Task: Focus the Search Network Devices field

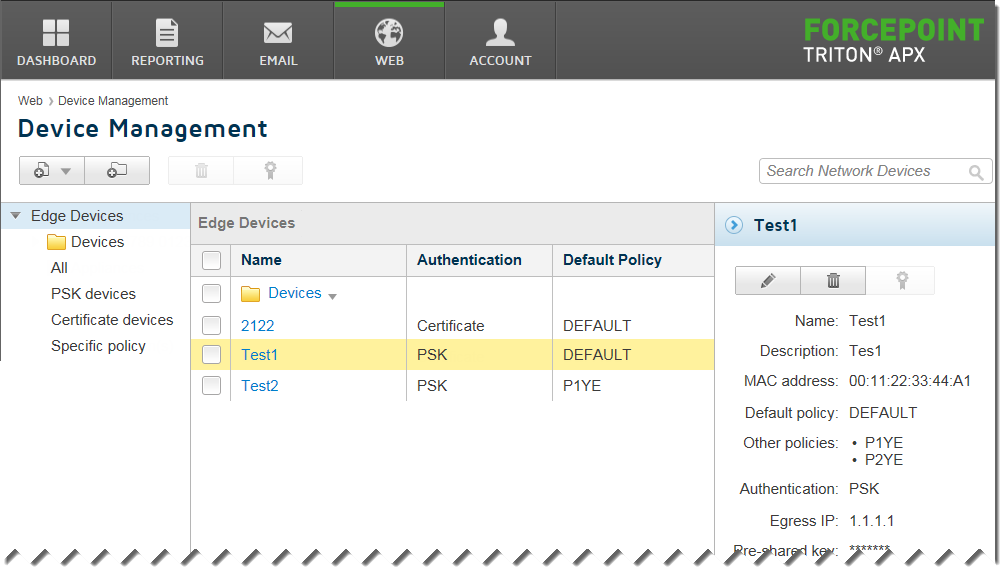Action: [x=864, y=171]
